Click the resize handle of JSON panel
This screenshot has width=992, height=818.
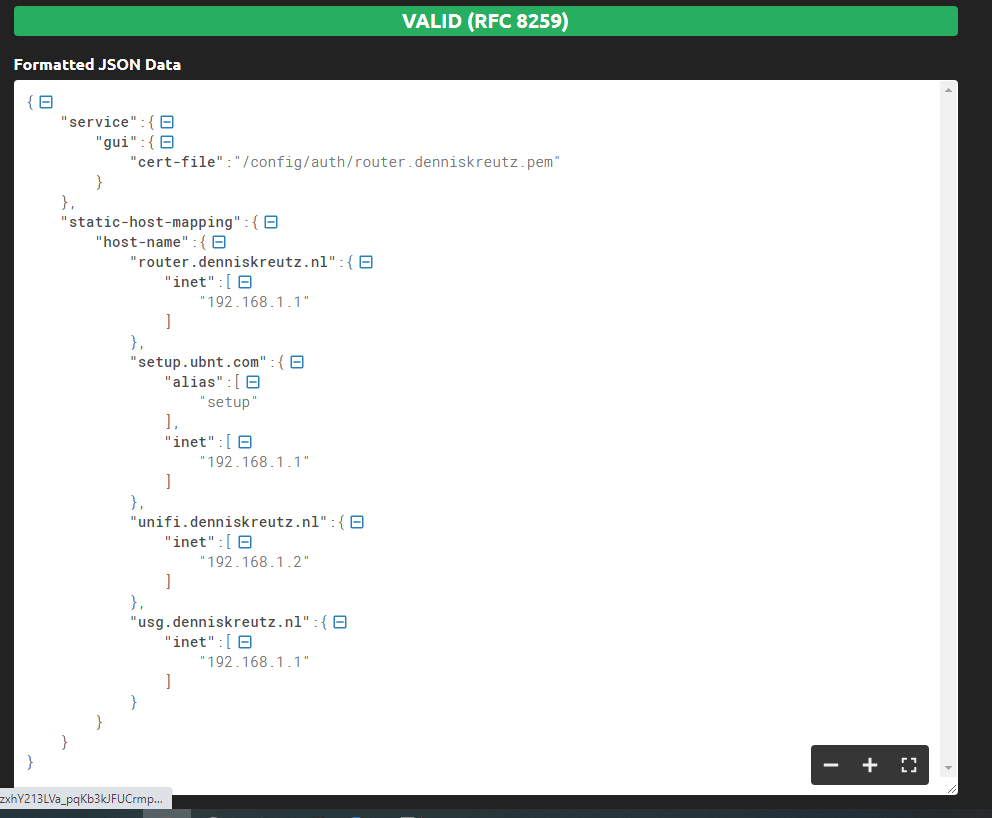pyautogui.click(x=951, y=789)
